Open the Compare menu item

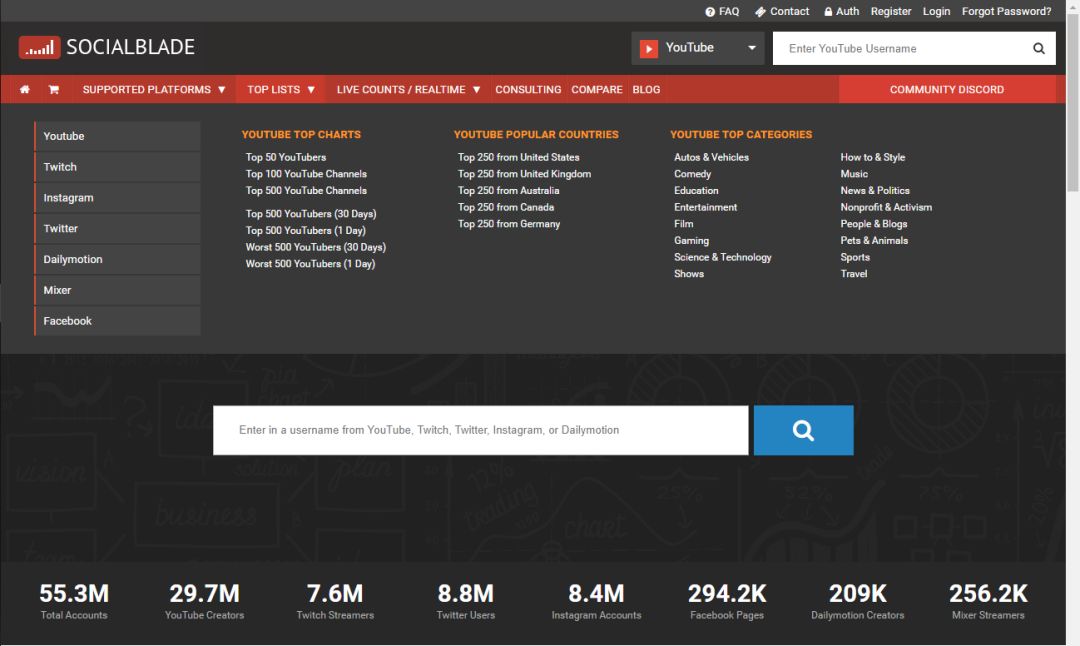pyautogui.click(x=596, y=90)
